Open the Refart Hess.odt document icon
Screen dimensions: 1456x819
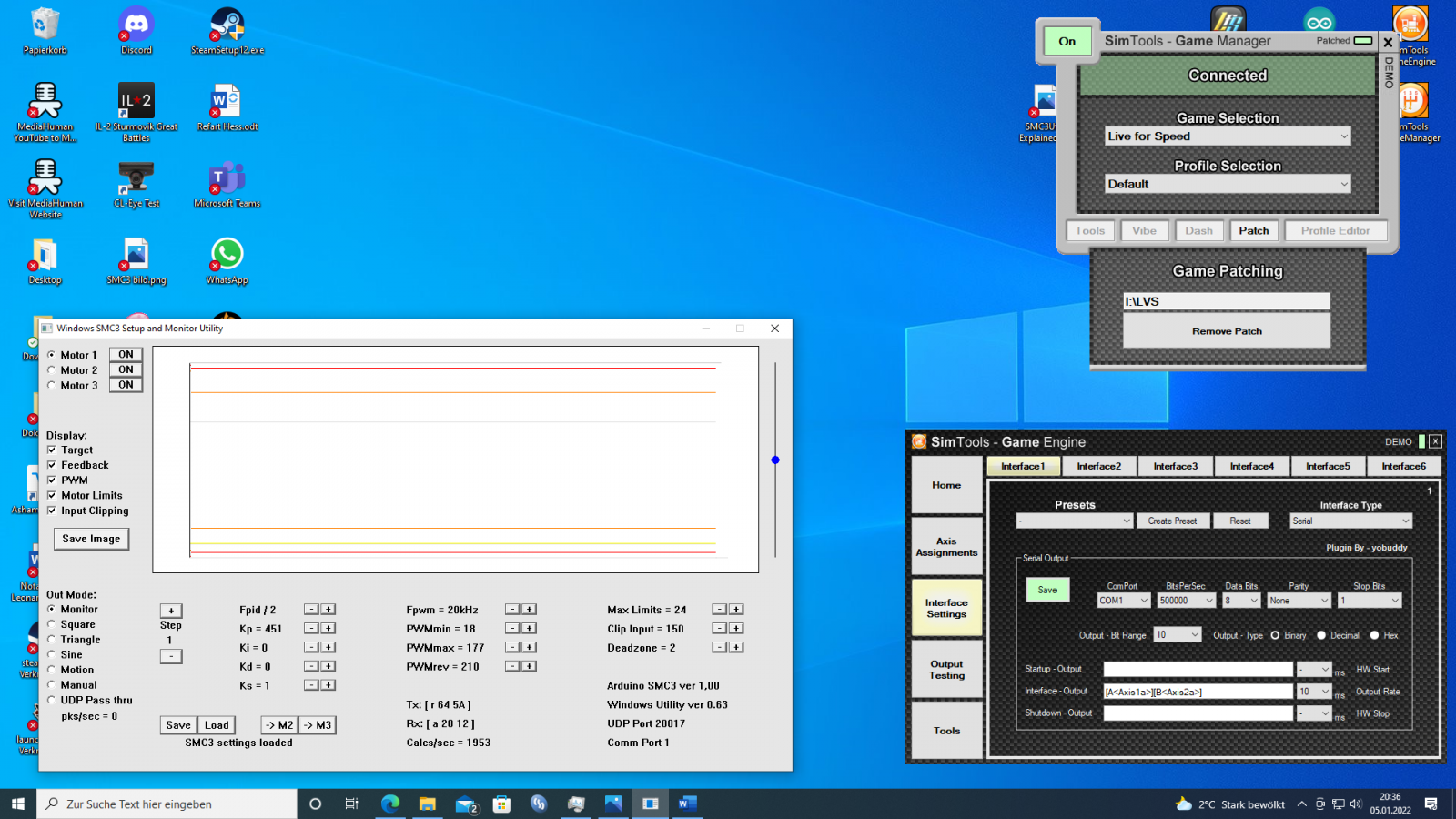pos(227,107)
